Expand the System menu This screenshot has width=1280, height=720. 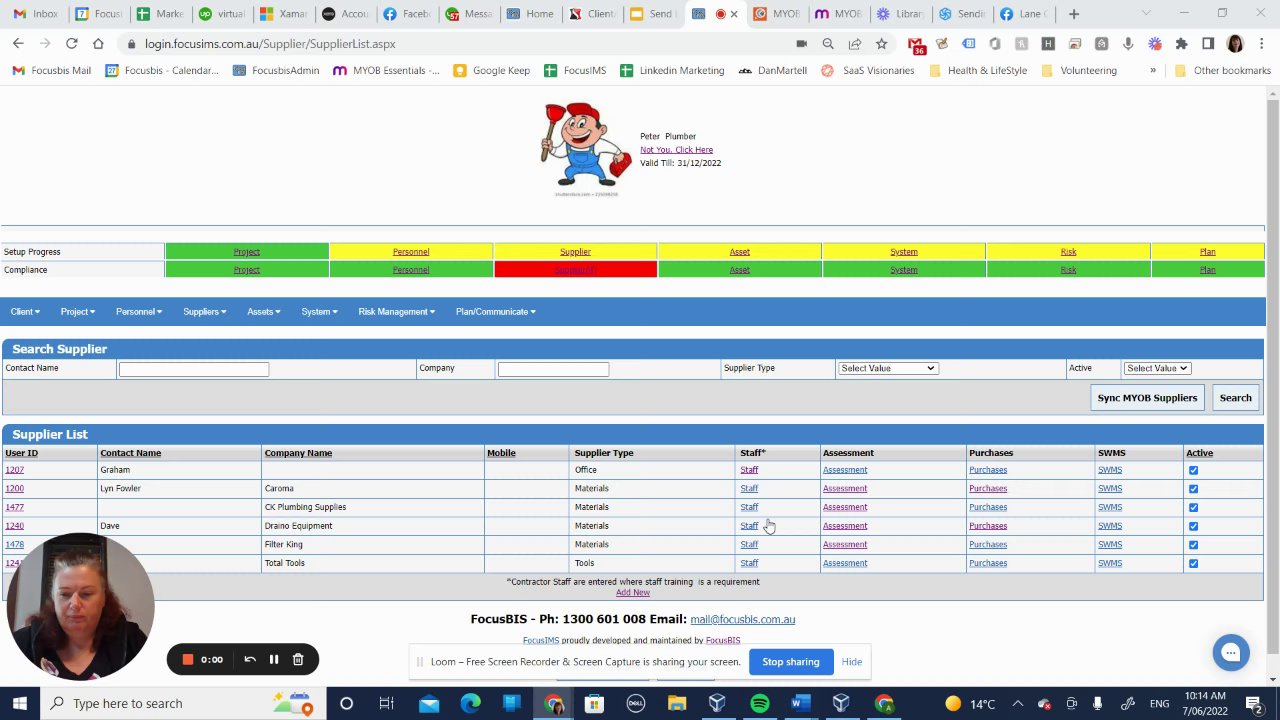[x=320, y=312]
